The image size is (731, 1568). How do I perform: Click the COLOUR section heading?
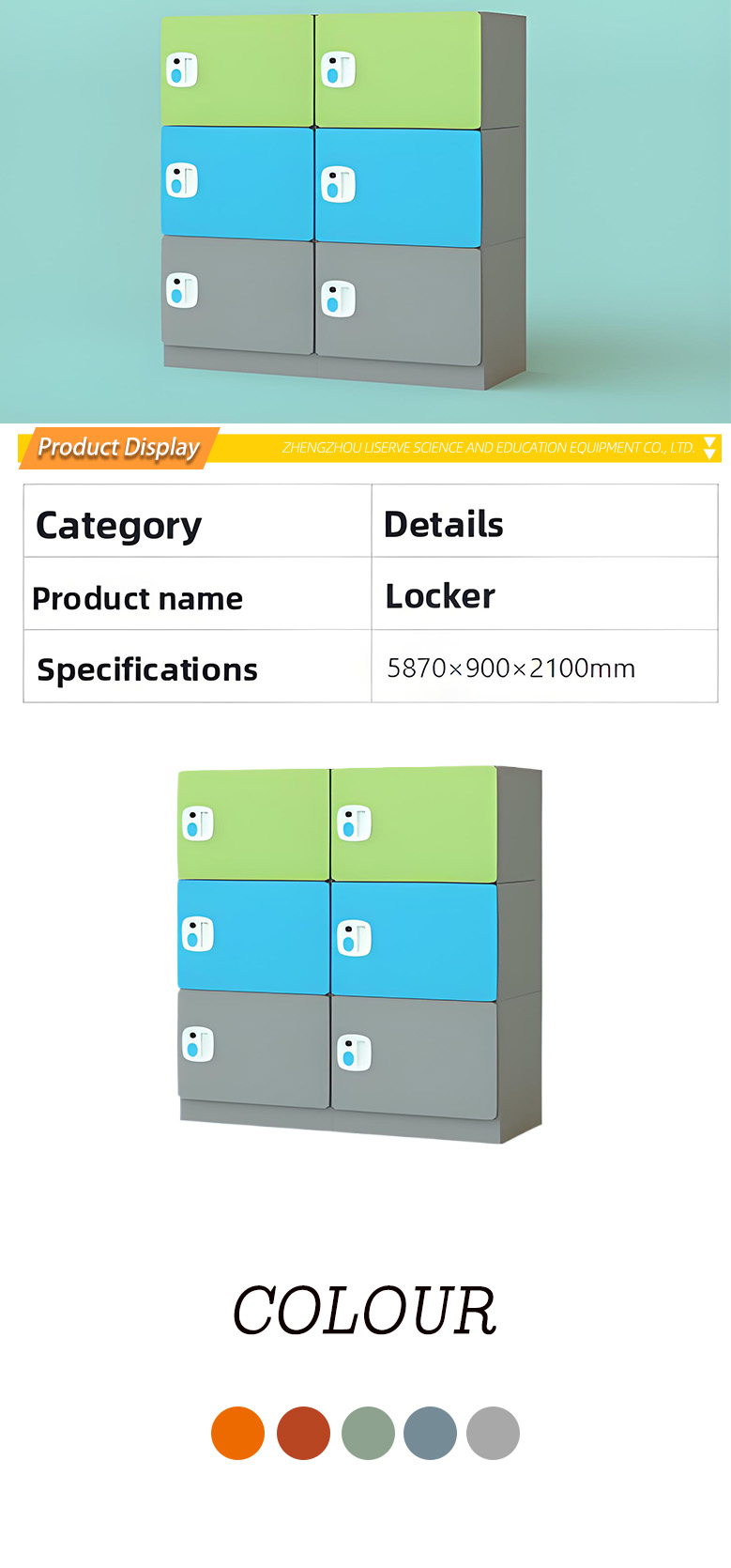[364, 1311]
